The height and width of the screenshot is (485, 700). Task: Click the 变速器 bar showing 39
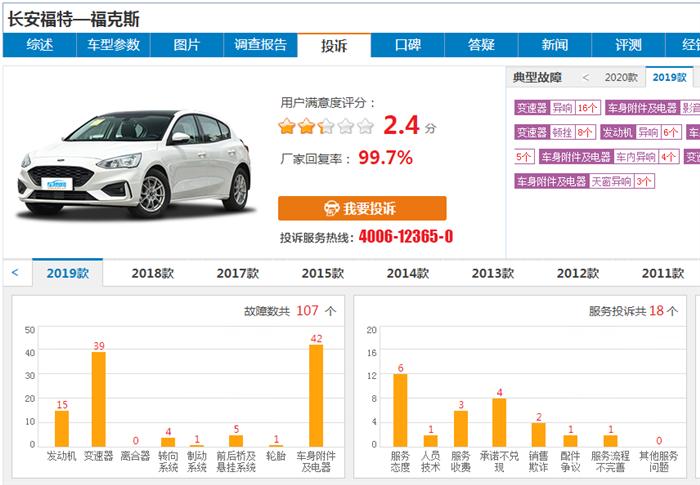pyautogui.click(x=99, y=399)
